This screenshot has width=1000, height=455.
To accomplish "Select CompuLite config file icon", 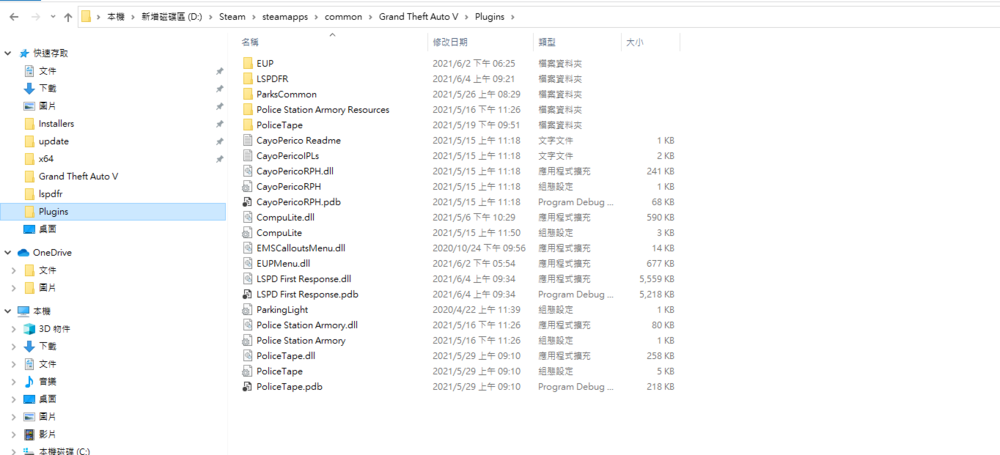I will pyautogui.click(x=248, y=233).
